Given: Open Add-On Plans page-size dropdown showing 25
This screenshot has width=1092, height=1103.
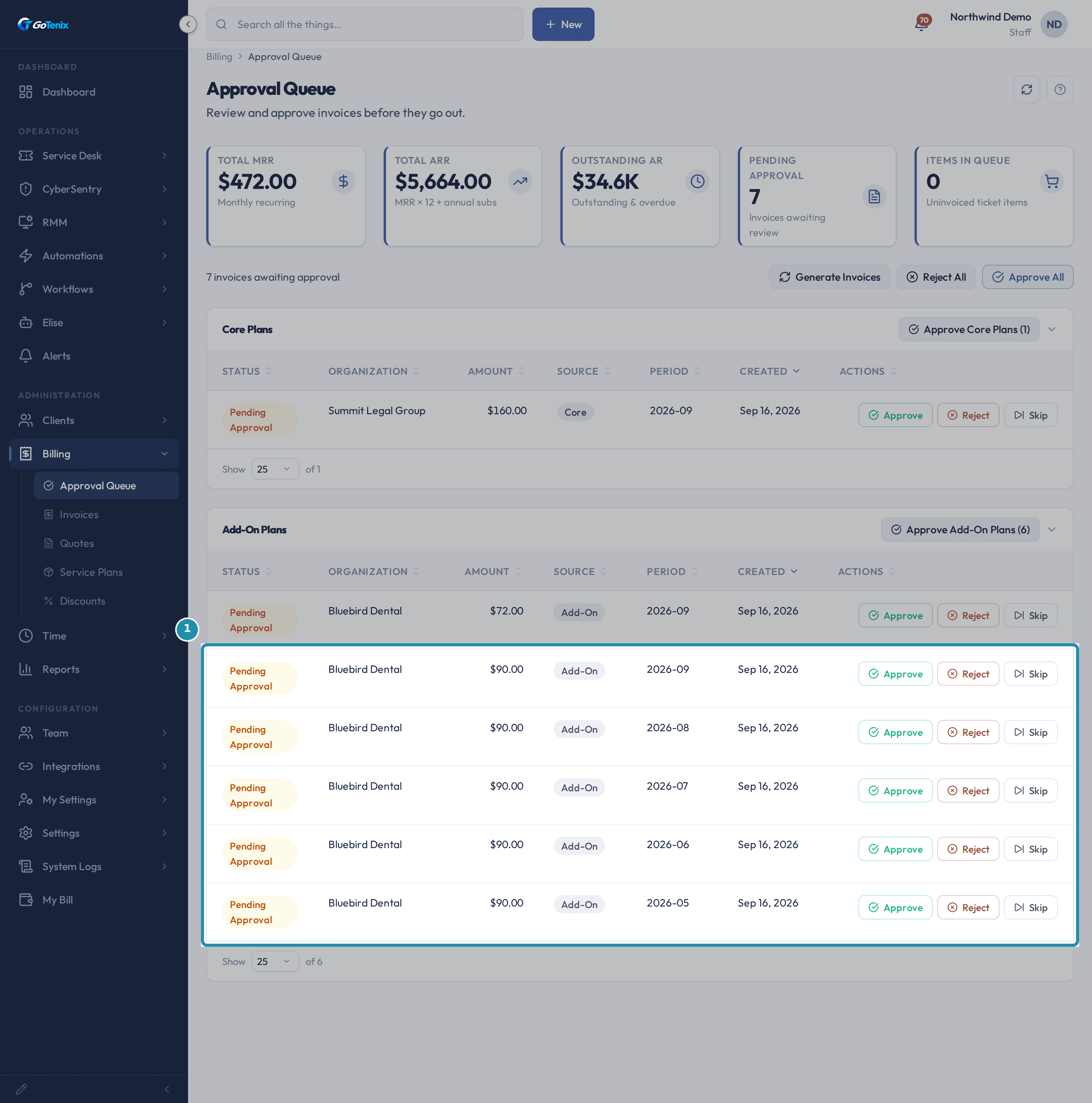Looking at the screenshot, I should click(x=275, y=962).
